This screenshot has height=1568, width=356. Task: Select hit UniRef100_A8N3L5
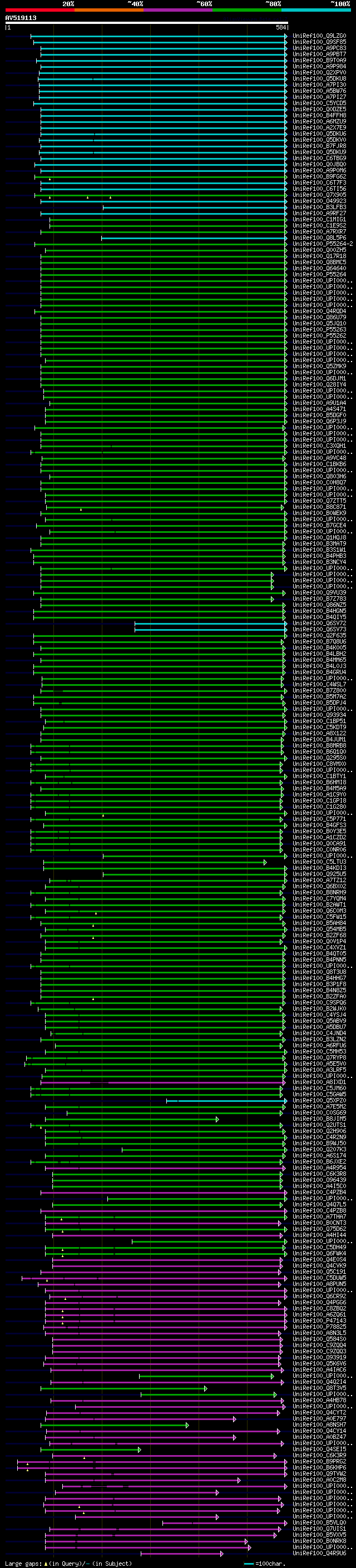319,1333
